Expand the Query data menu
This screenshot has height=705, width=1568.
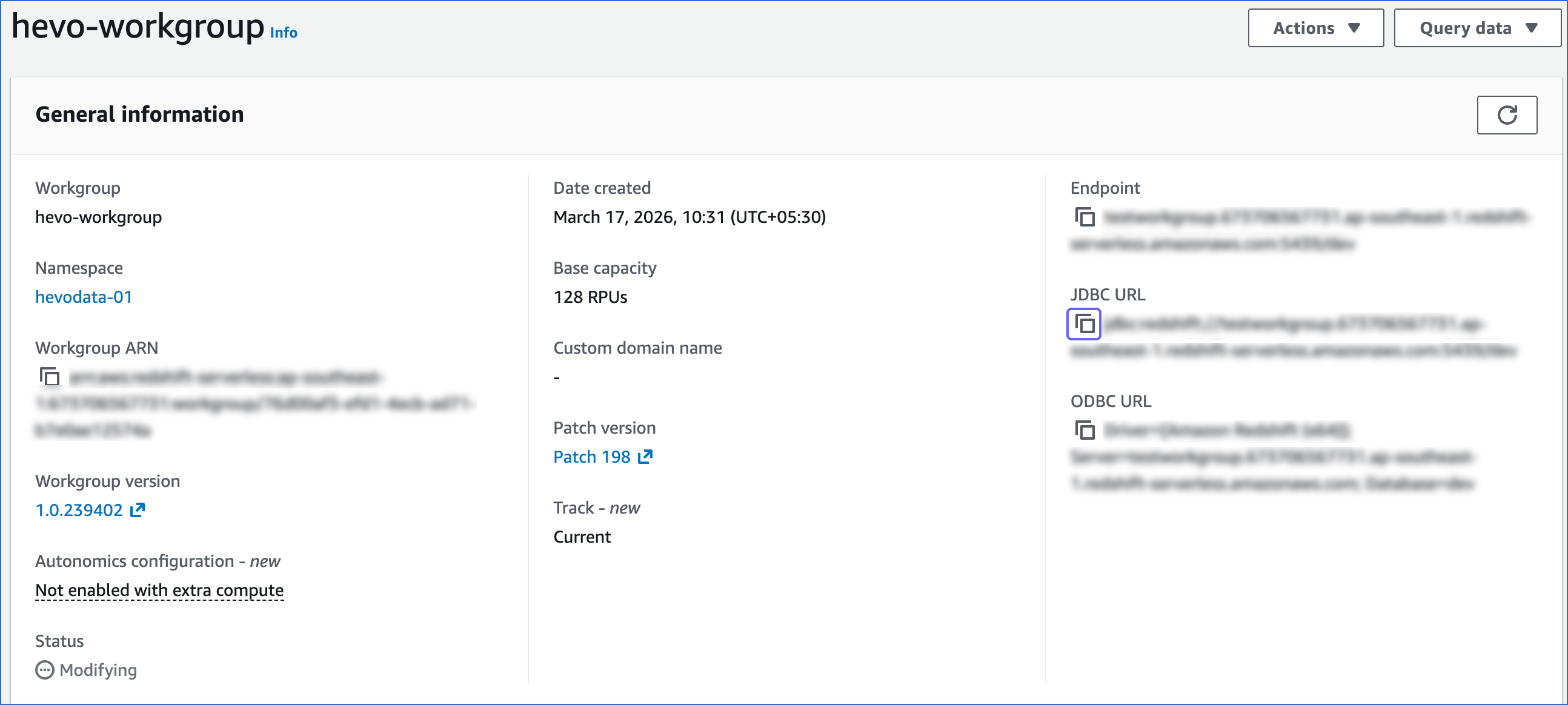click(1476, 27)
